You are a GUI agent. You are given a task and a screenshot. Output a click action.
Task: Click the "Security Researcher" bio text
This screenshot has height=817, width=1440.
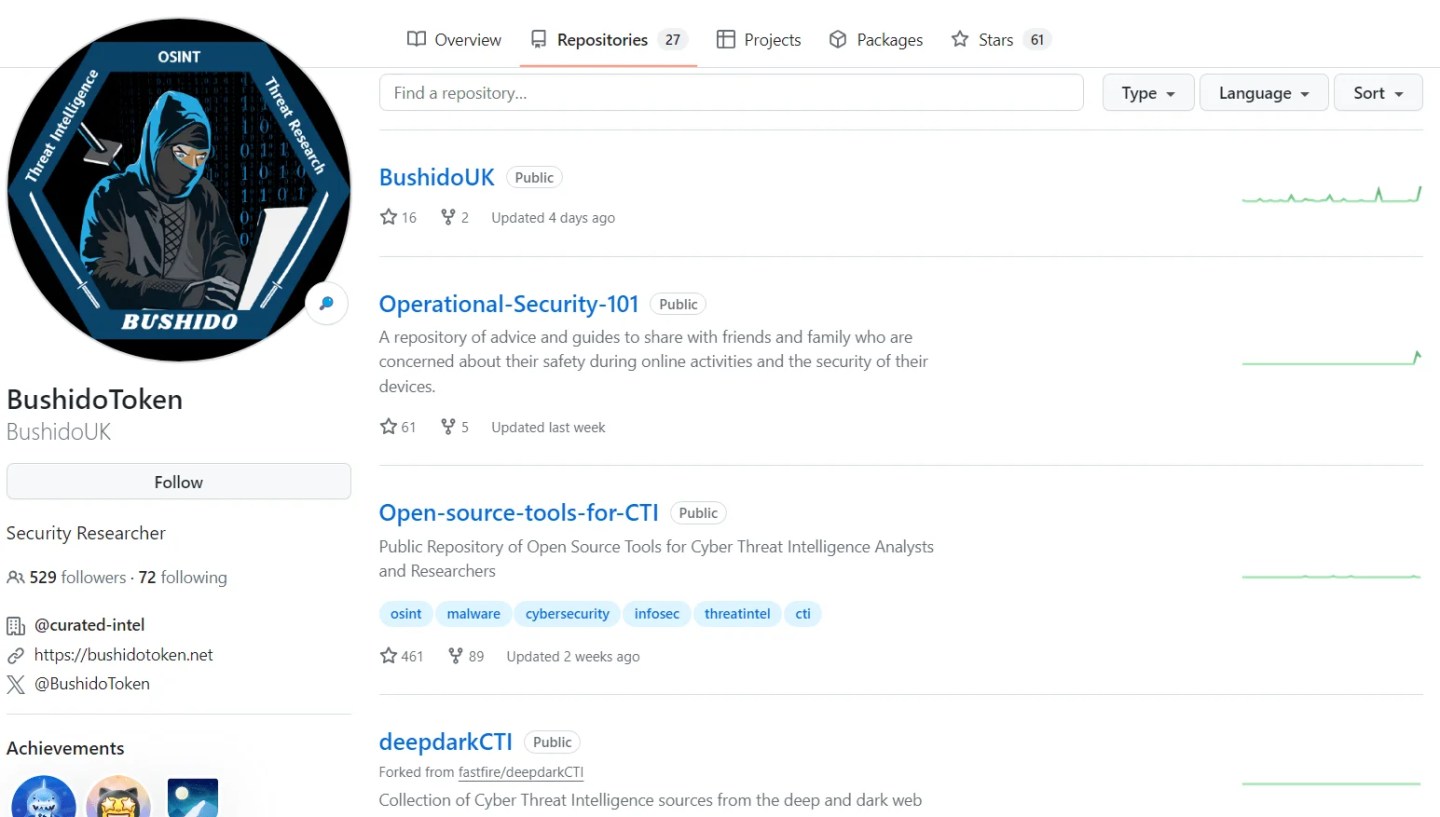[86, 533]
